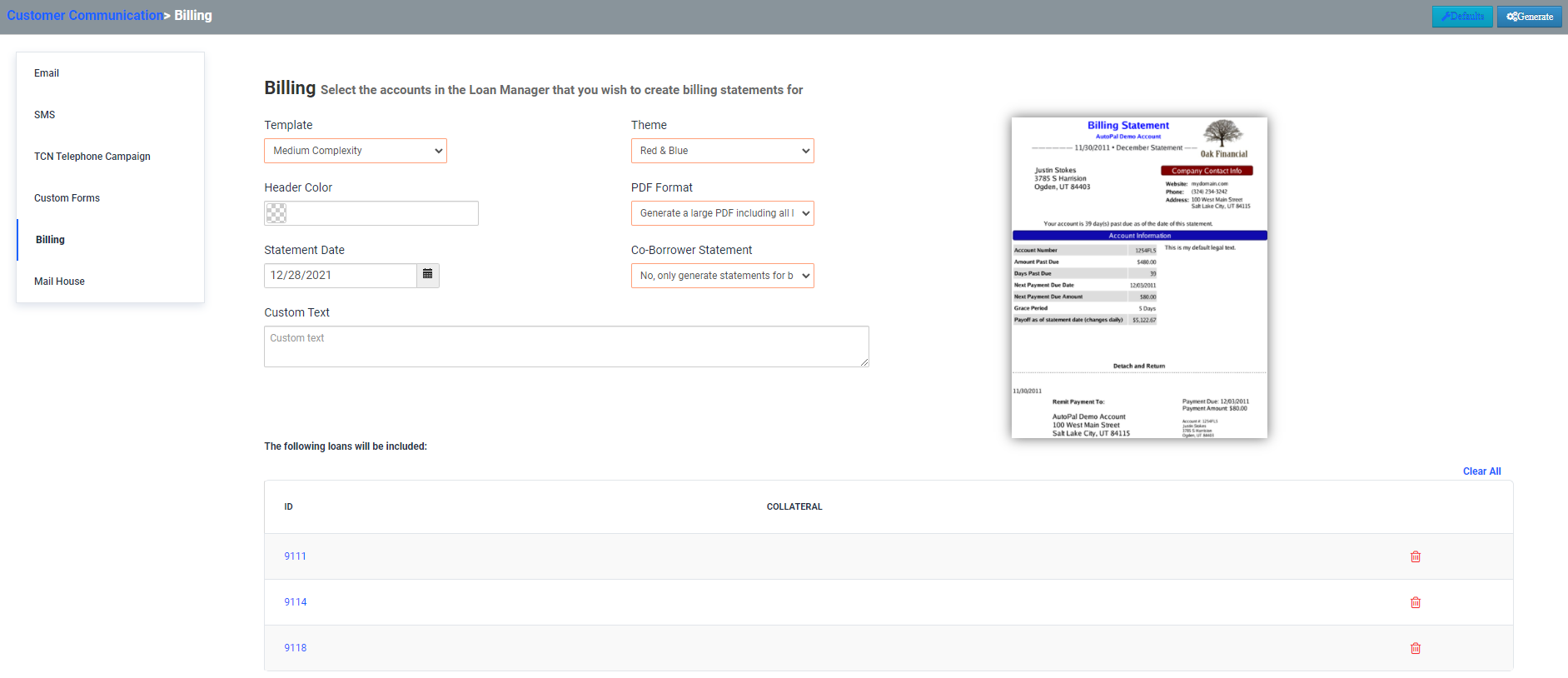Focus the Statement Date field
Screen dimensions: 1568x678
pos(341,276)
